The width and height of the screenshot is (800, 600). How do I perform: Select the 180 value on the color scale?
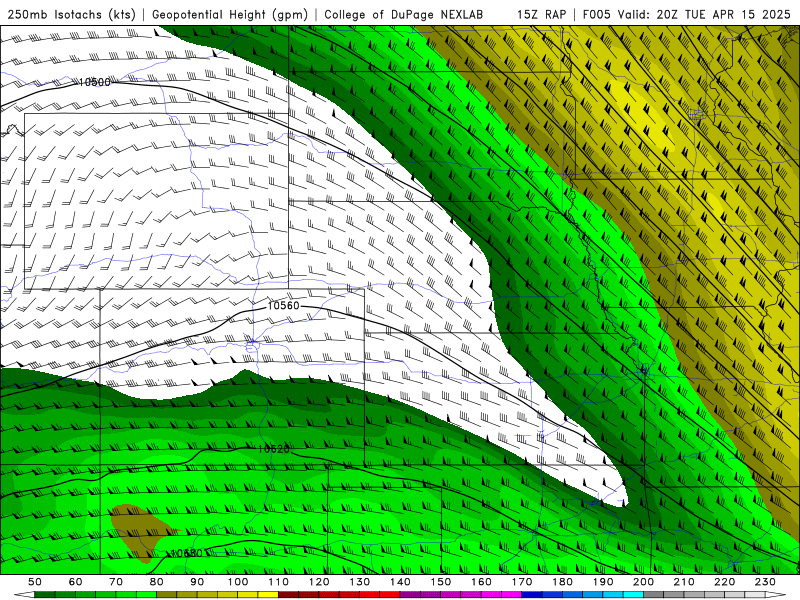pyautogui.click(x=562, y=582)
